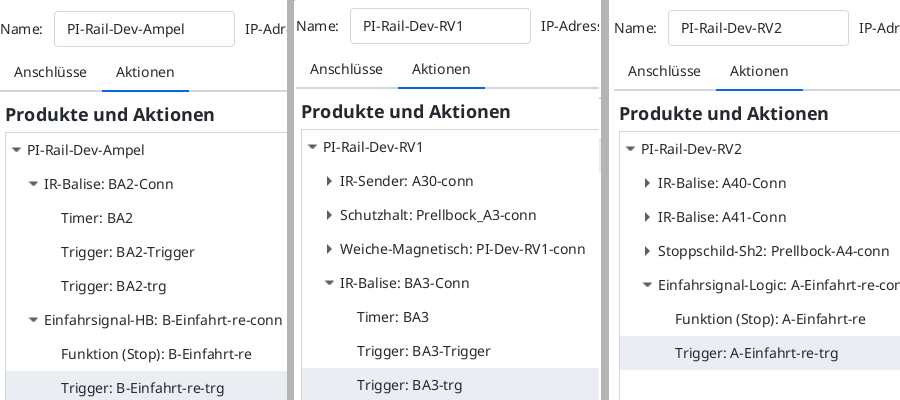The image size is (900, 400).
Task: Collapse Einfahrsignal-Logic A-Einfahrt-re-conn node
Action: point(647,285)
